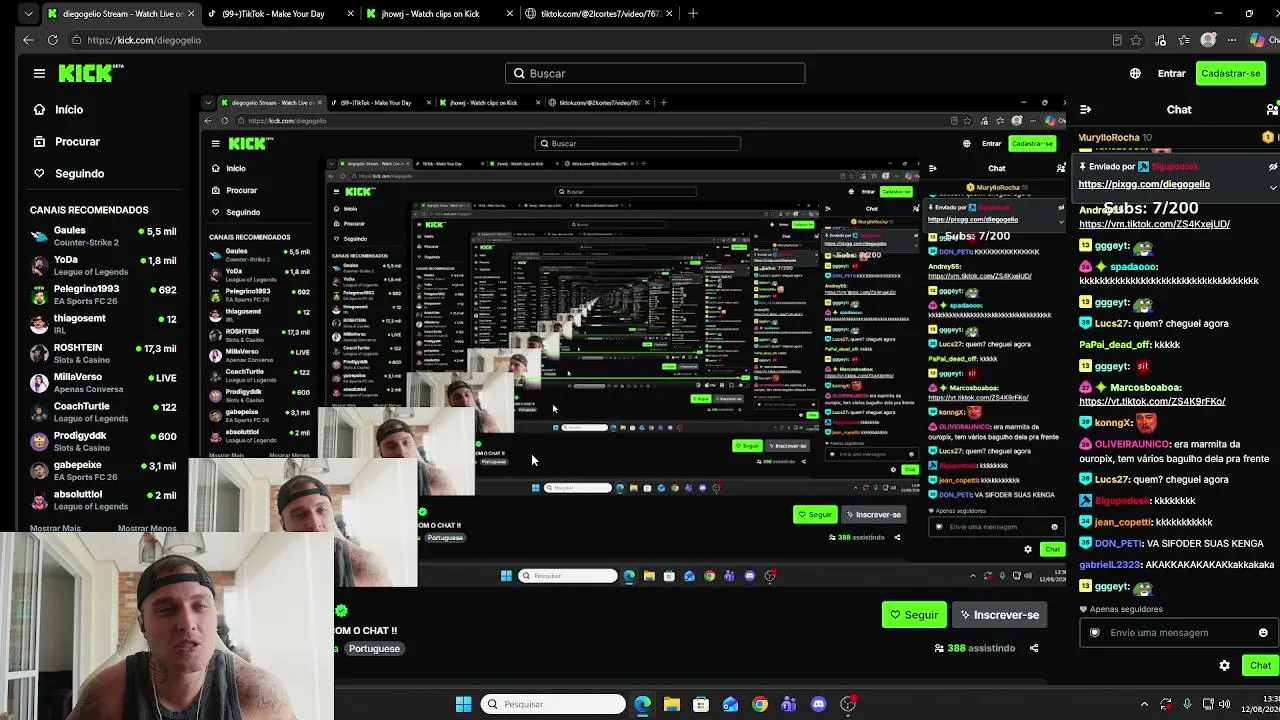Open ROSHTEIN recommended channel
Viewport: 1280px width, 720px height.
pos(103,353)
